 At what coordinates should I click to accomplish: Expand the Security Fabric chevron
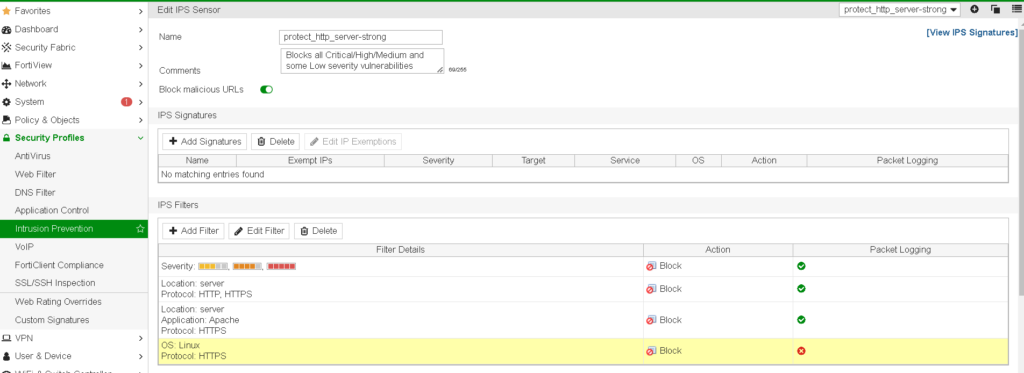pyautogui.click(x=141, y=48)
